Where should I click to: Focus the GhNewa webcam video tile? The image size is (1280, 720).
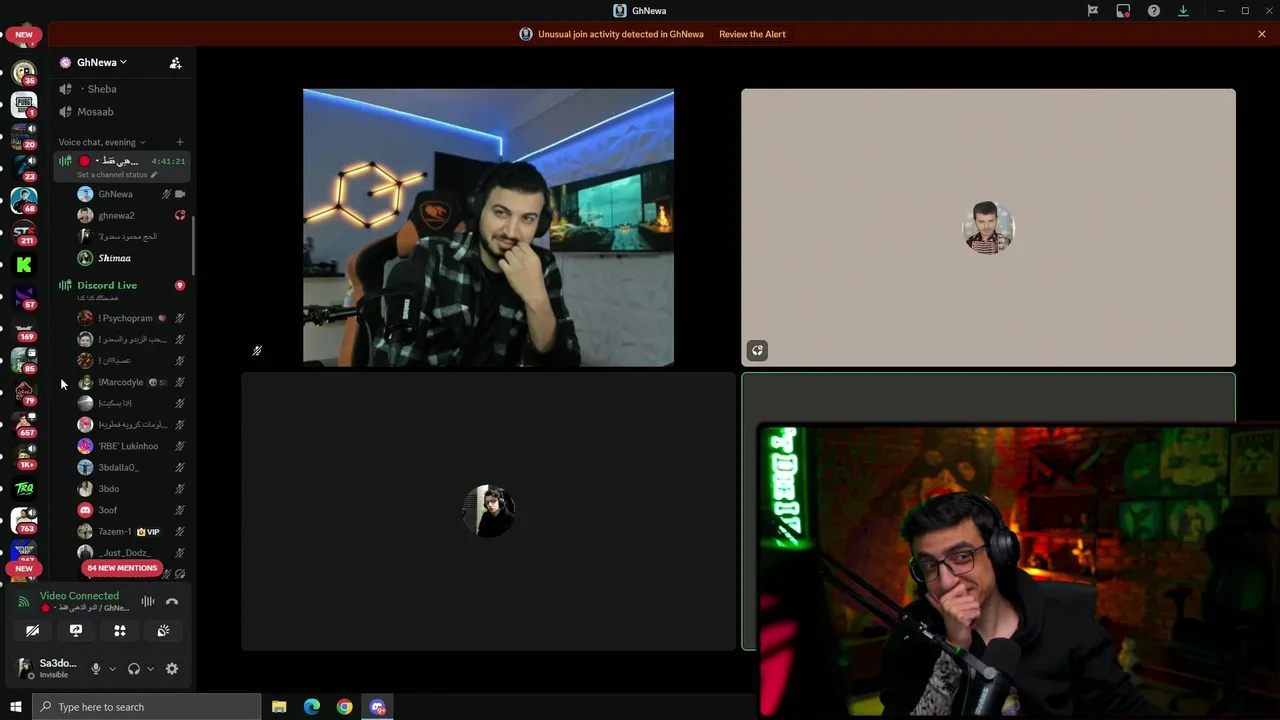488,228
